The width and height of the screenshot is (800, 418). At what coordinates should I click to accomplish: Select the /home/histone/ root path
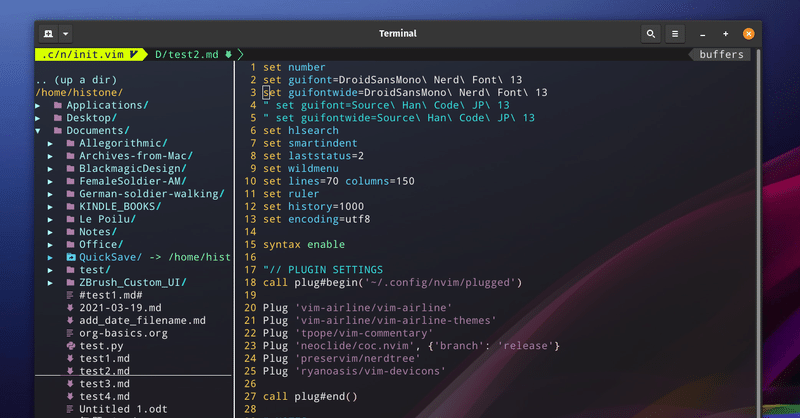(79, 92)
